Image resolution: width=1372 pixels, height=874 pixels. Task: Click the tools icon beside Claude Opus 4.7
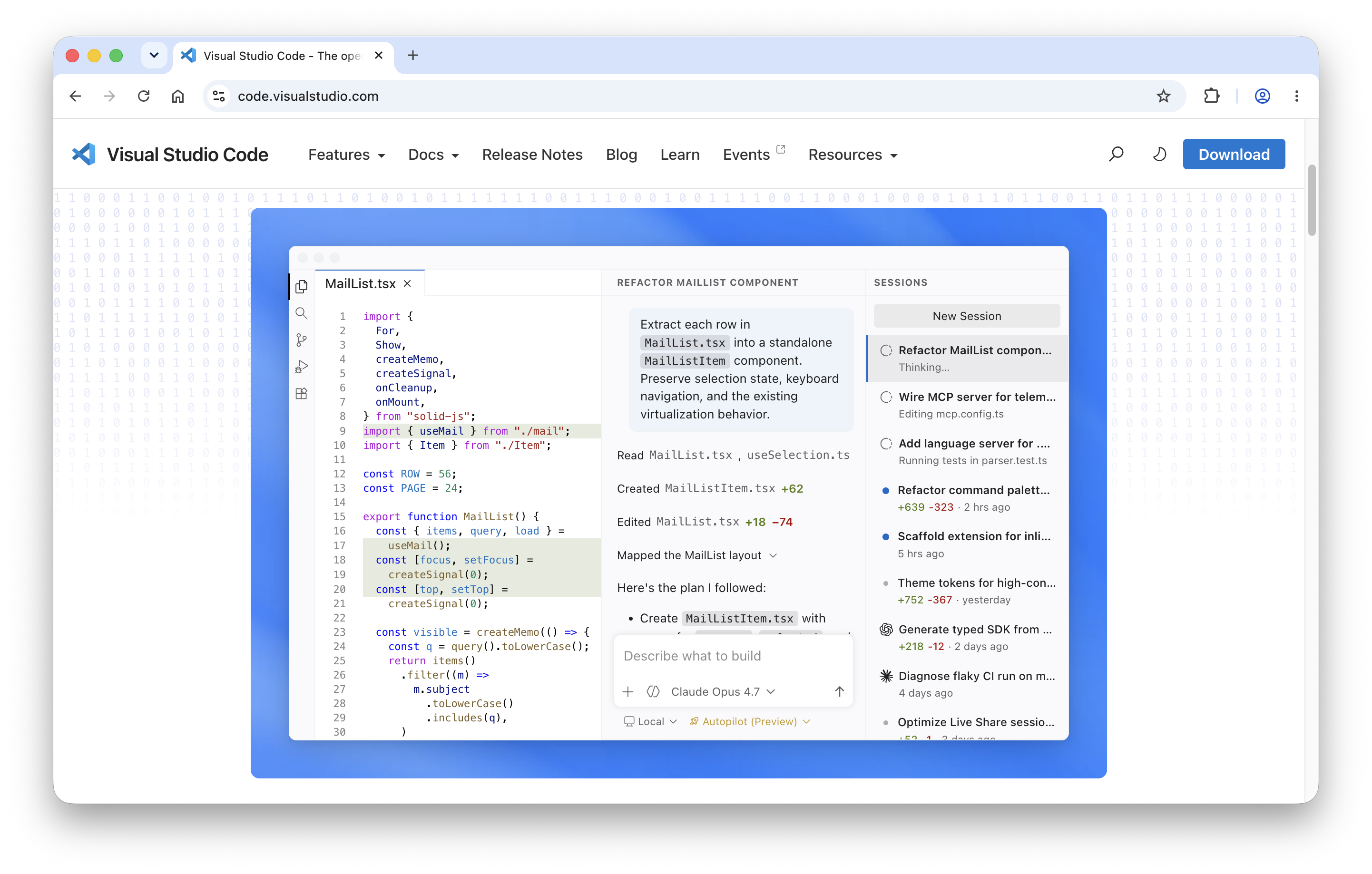point(653,691)
